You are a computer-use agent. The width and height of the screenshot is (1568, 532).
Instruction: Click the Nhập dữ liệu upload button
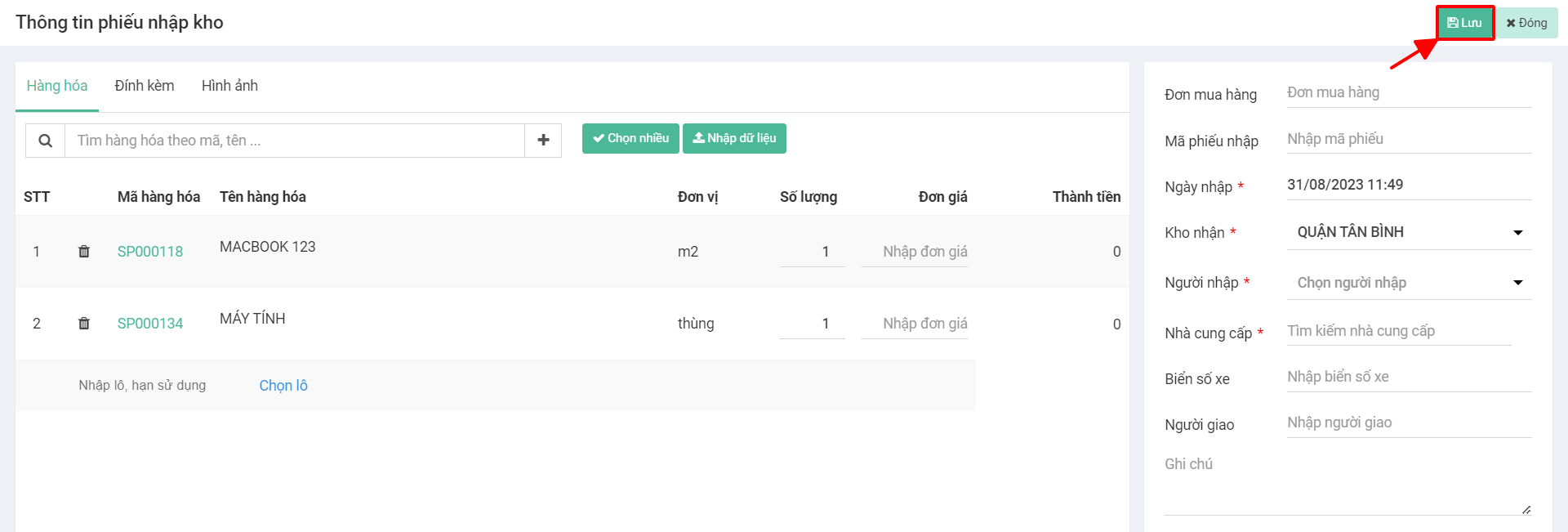click(x=734, y=138)
